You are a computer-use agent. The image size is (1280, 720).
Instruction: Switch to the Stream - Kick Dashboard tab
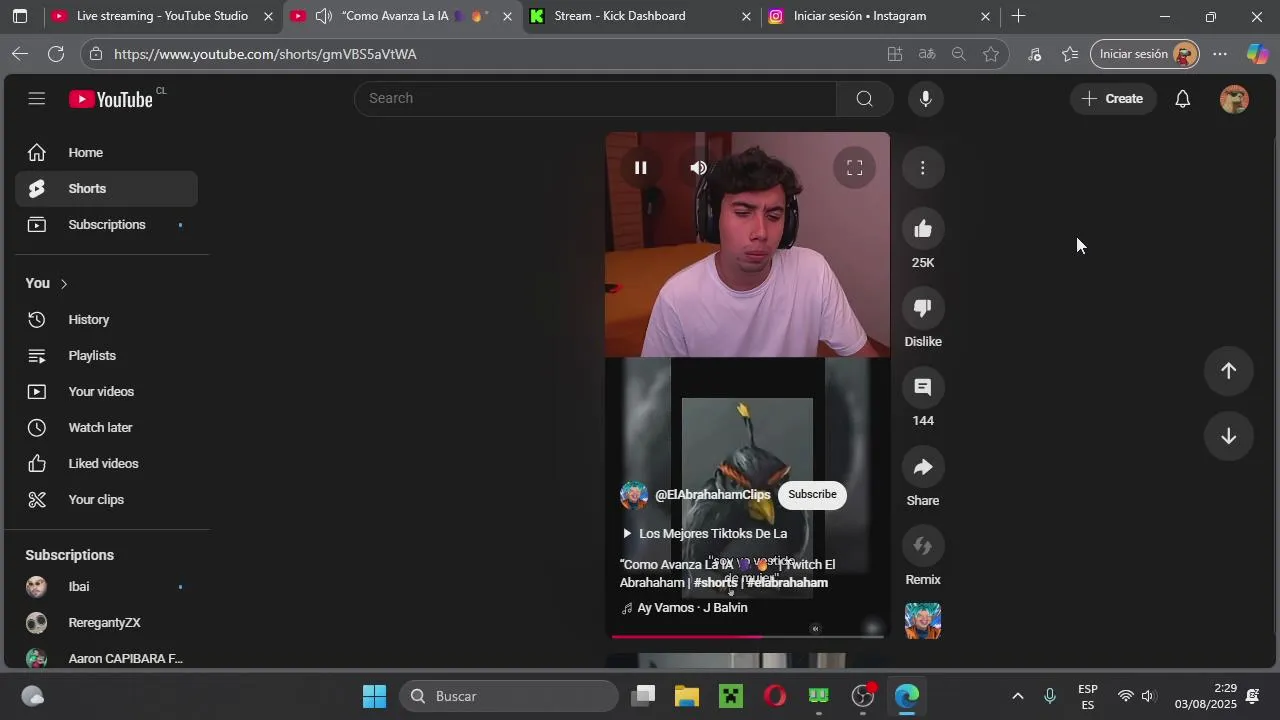click(x=640, y=16)
